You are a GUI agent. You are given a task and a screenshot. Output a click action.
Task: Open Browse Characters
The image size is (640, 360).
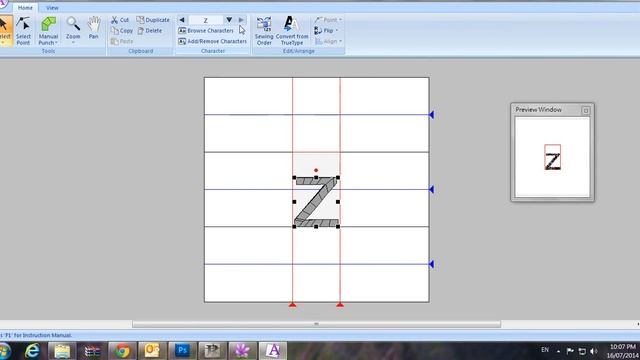[206, 31]
